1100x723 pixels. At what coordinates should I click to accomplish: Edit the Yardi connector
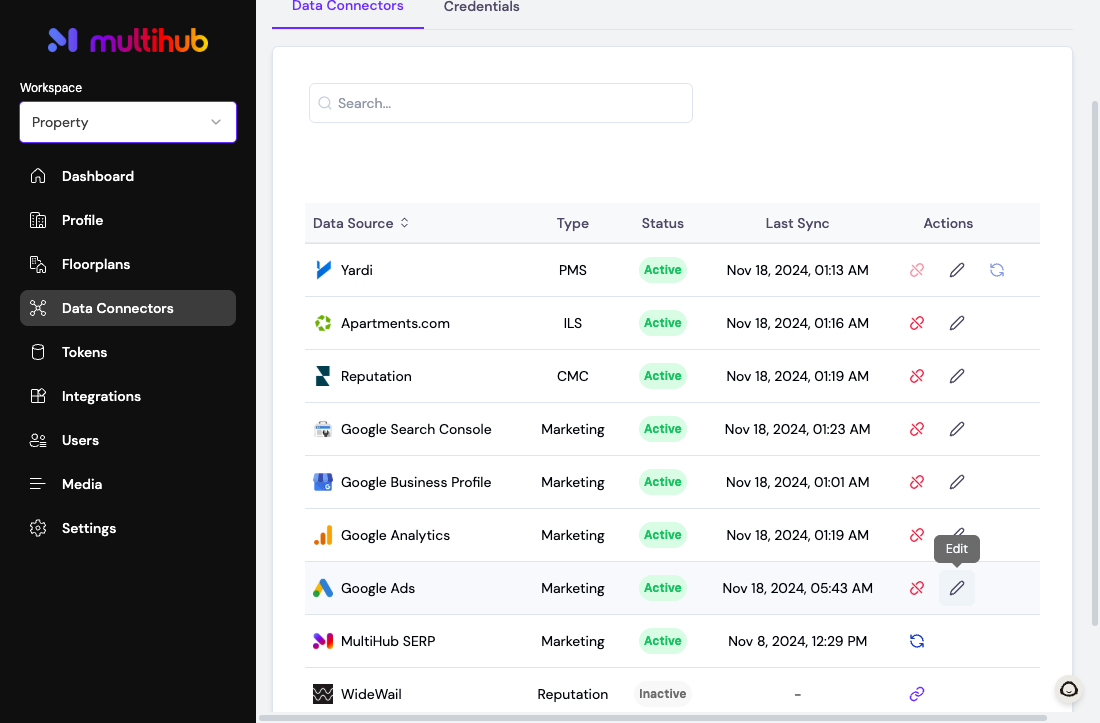click(x=957, y=270)
